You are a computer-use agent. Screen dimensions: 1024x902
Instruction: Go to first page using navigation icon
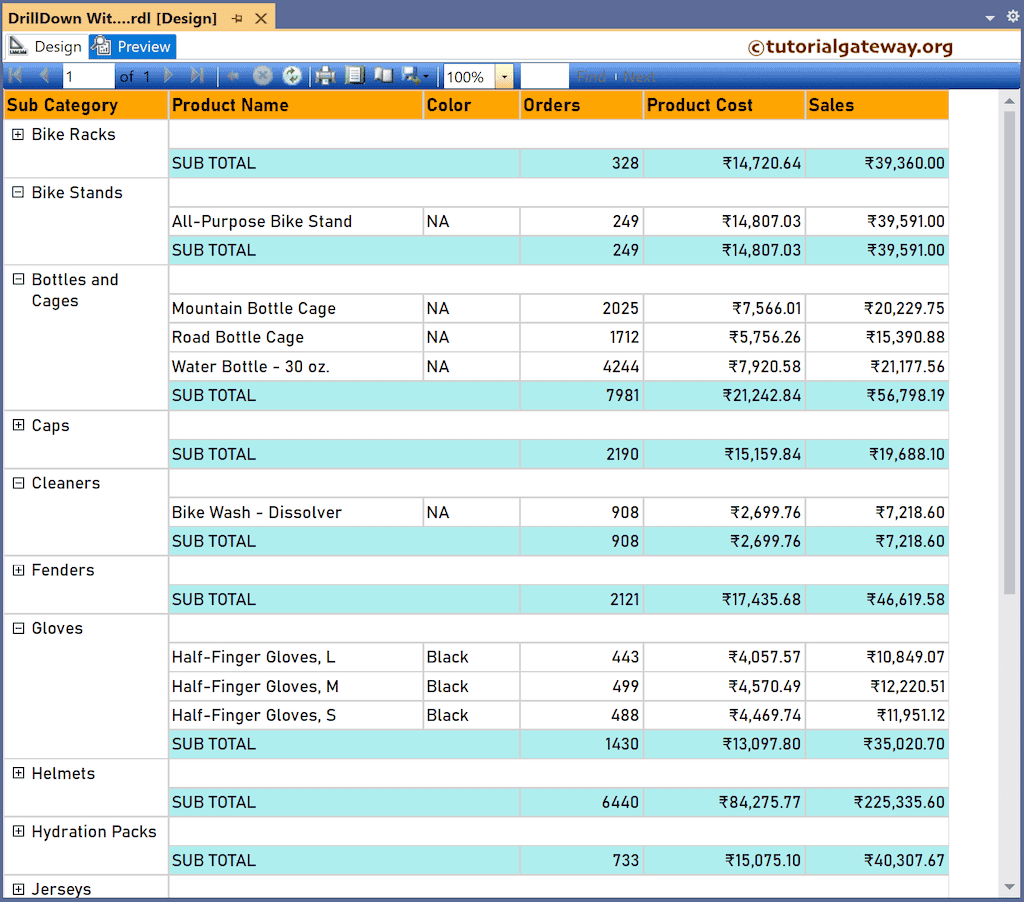(15, 76)
